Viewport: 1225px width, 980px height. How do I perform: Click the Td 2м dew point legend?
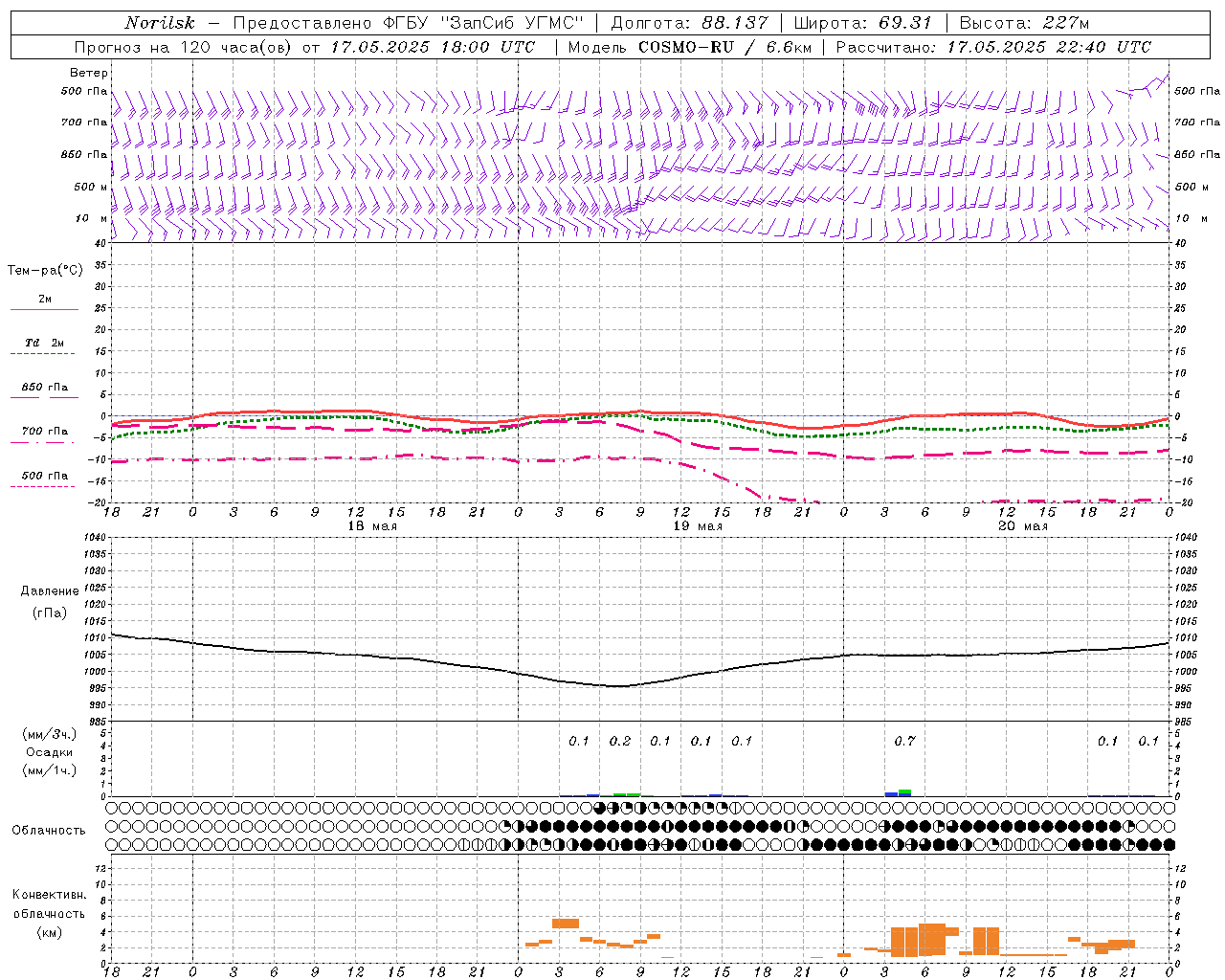click(44, 343)
